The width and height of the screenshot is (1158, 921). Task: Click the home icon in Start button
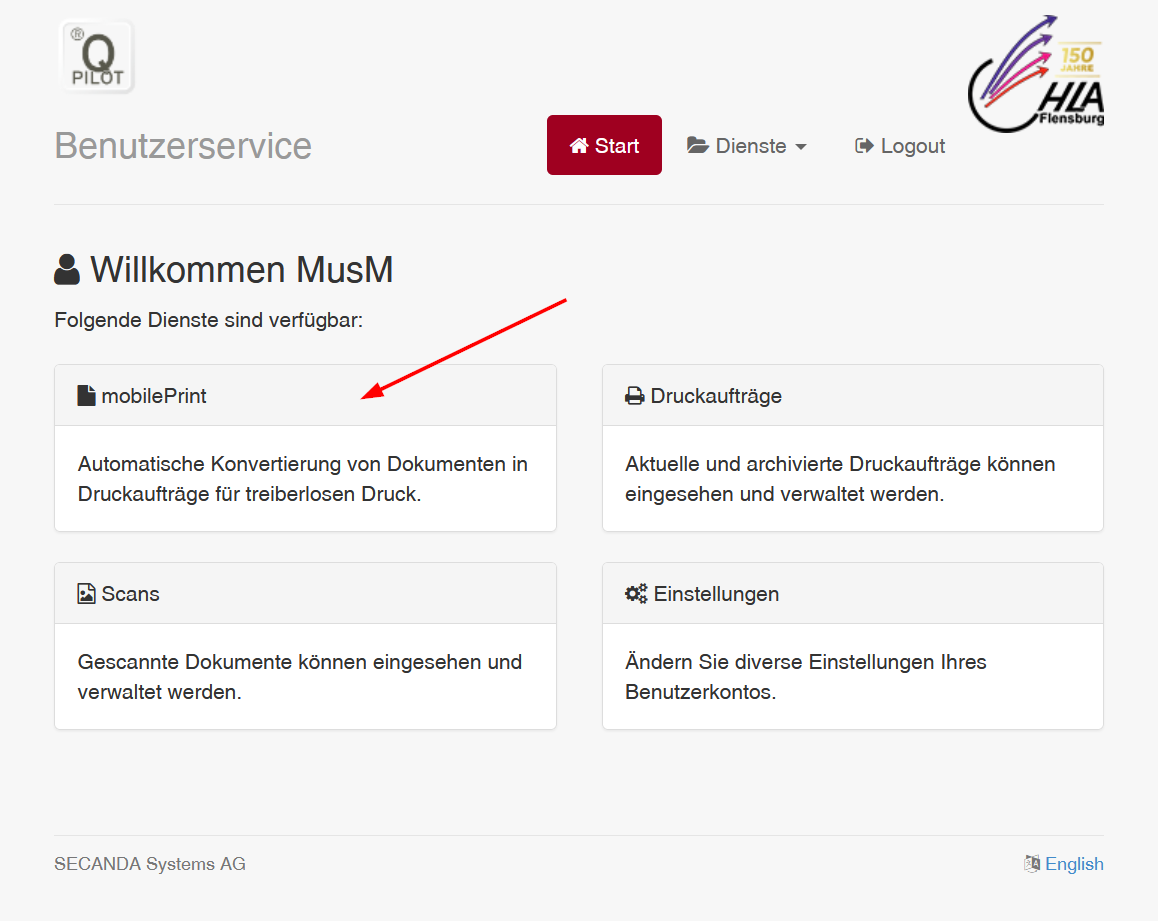[579, 145]
